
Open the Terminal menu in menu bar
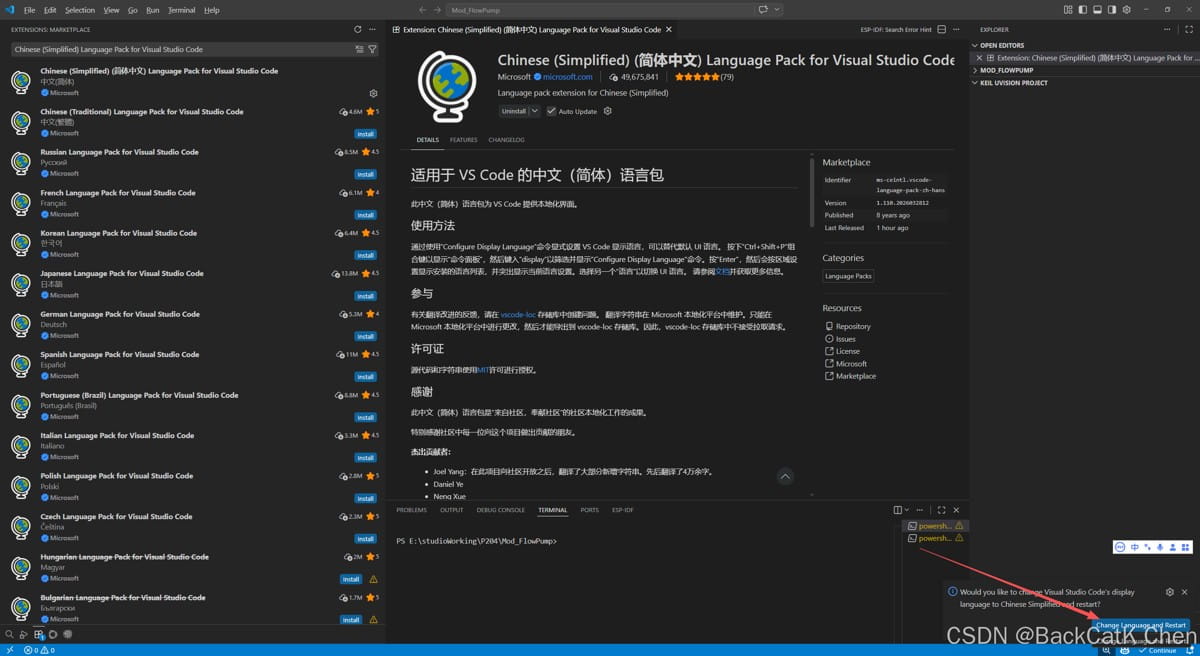pos(181,10)
